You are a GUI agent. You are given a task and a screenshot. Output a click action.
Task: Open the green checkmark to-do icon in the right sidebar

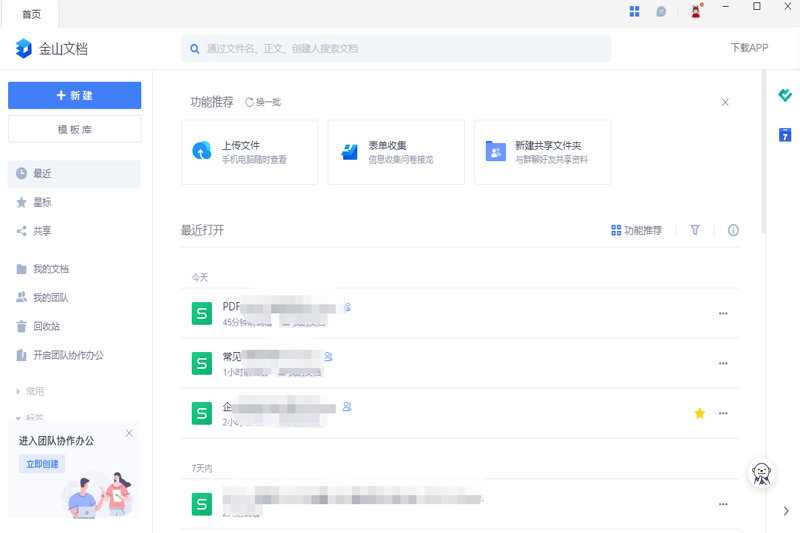pos(785,95)
